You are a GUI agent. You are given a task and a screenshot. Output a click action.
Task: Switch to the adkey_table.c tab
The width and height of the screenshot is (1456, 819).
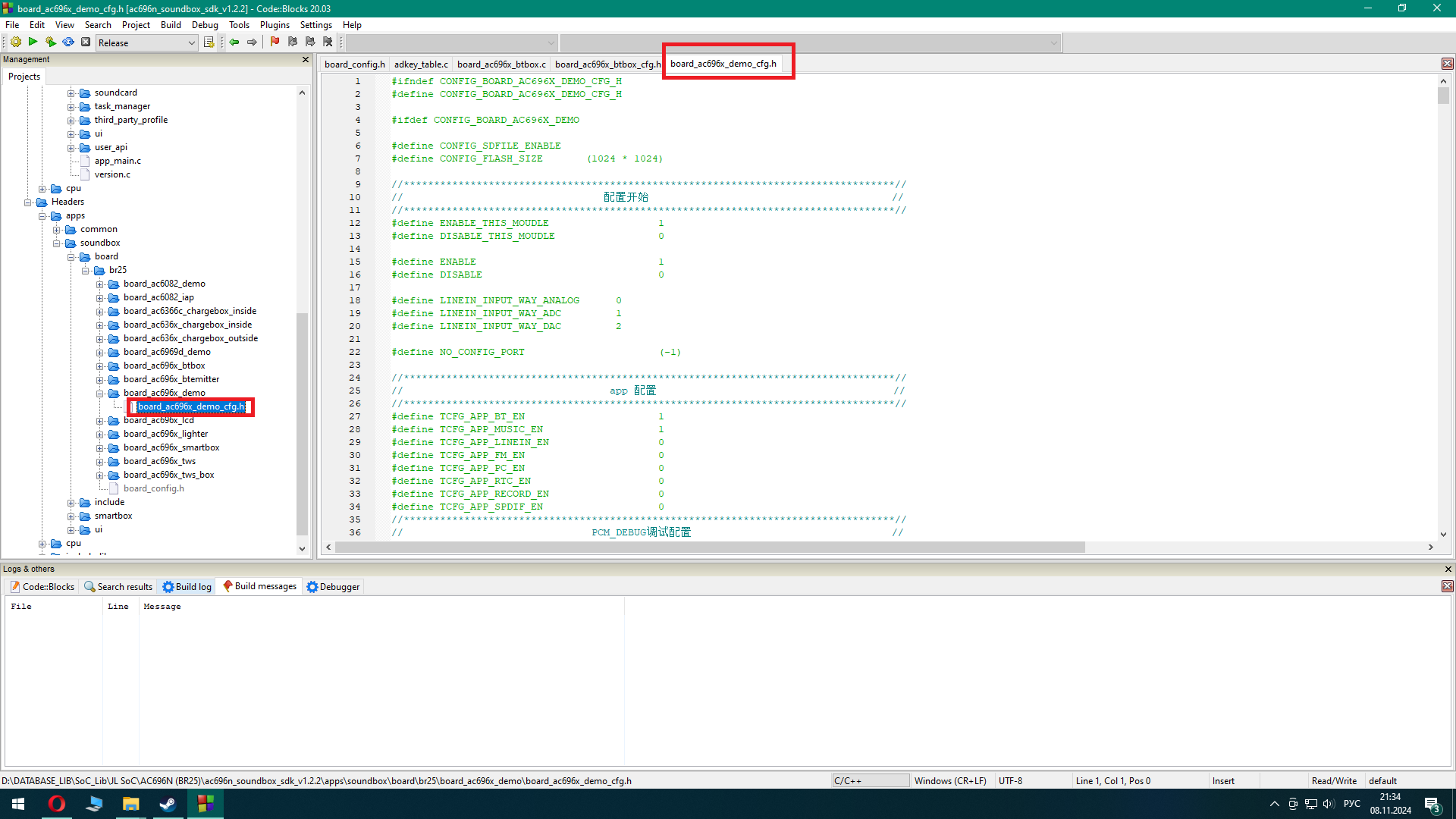[421, 64]
